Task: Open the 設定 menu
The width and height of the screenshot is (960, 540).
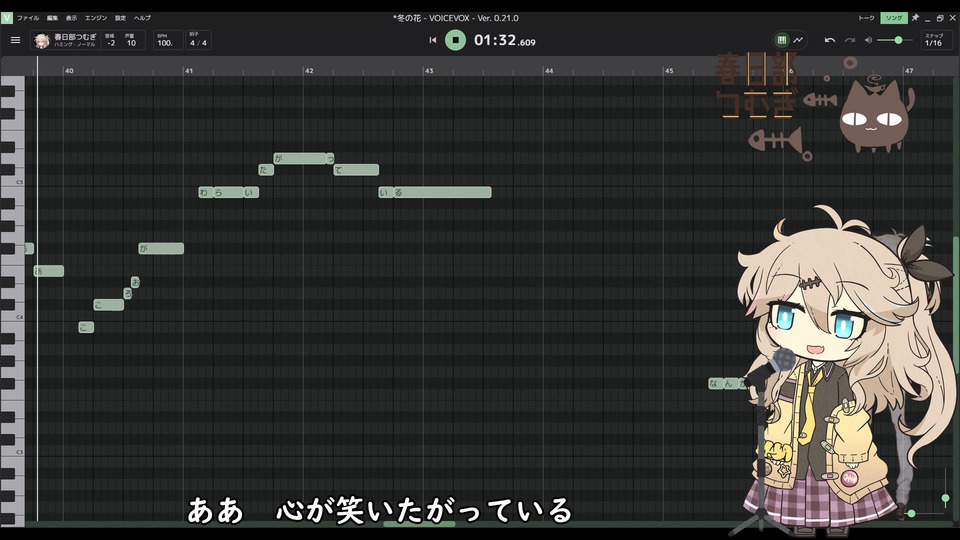Action: (121, 18)
